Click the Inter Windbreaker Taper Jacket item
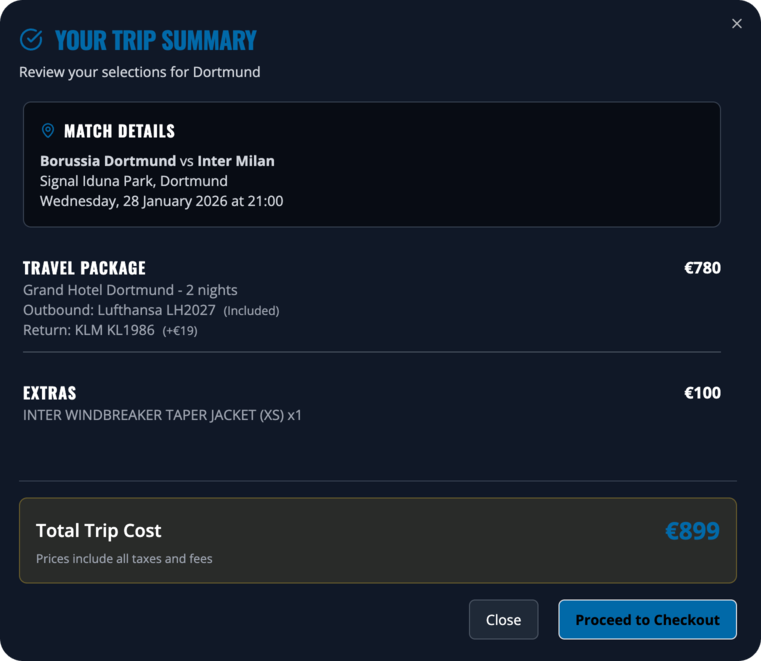Screen dimensions: 761x661 pos(162,415)
